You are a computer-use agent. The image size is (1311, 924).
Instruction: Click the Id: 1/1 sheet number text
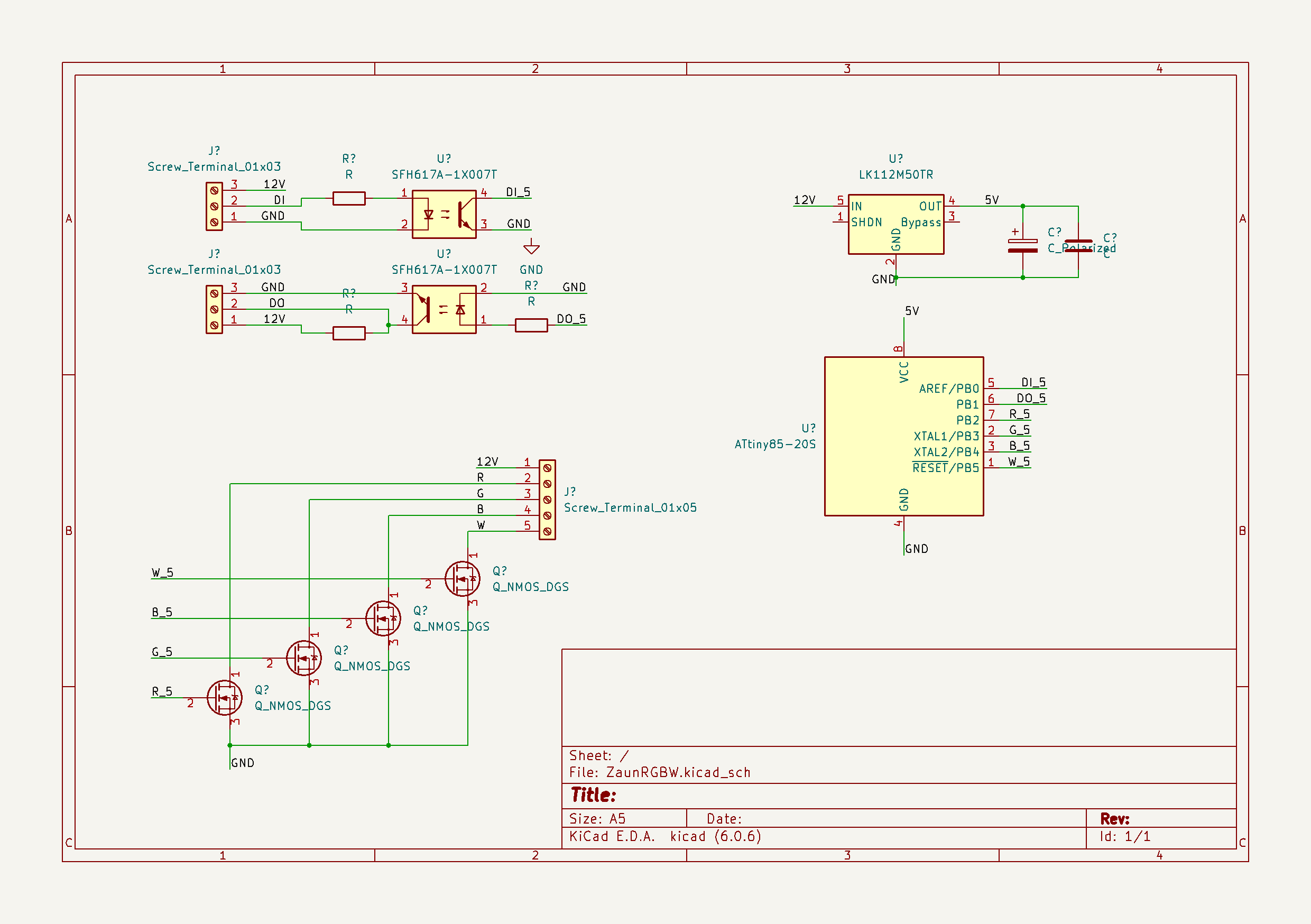click(x=1125, y=836)
